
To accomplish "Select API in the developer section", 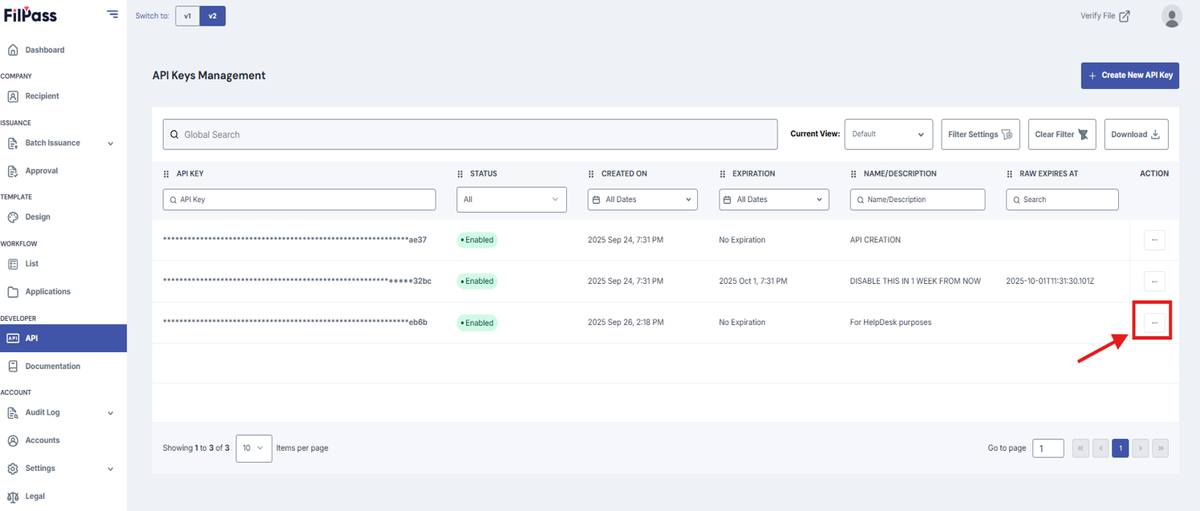I will pos(63,338).
